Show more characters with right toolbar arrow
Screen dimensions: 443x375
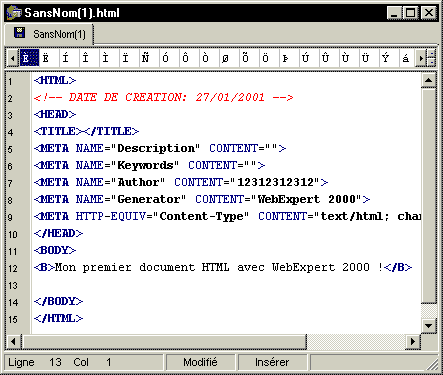tap(421, 58)
